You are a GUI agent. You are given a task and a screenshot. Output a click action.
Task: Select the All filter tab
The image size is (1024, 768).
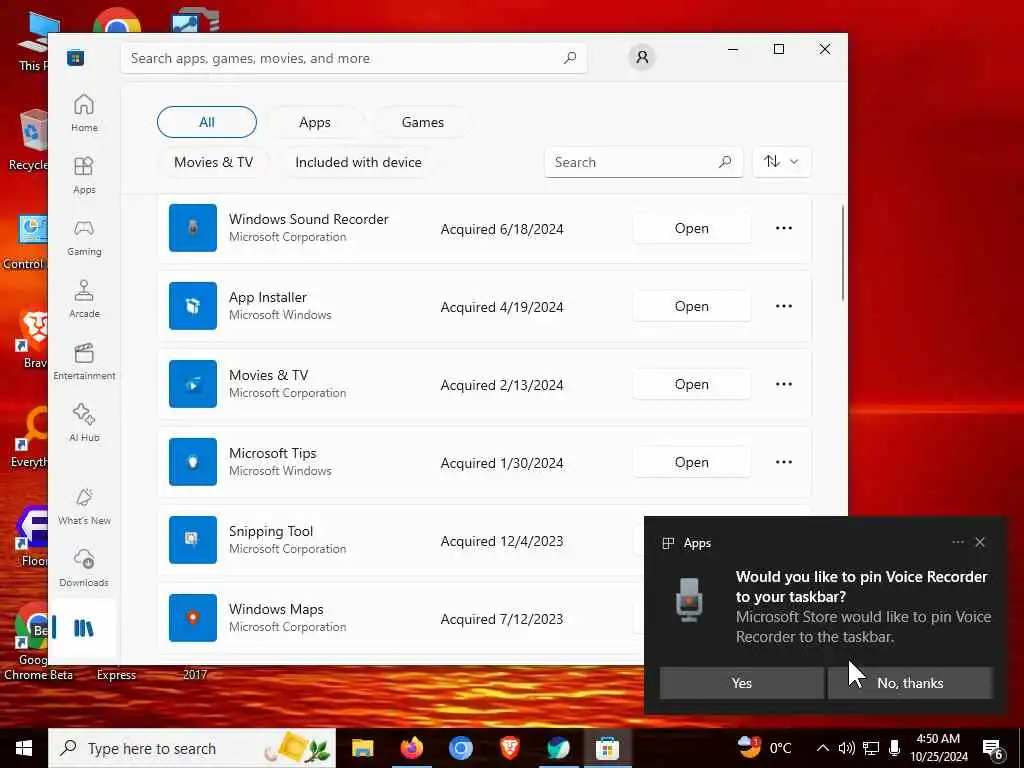[207, 122]
